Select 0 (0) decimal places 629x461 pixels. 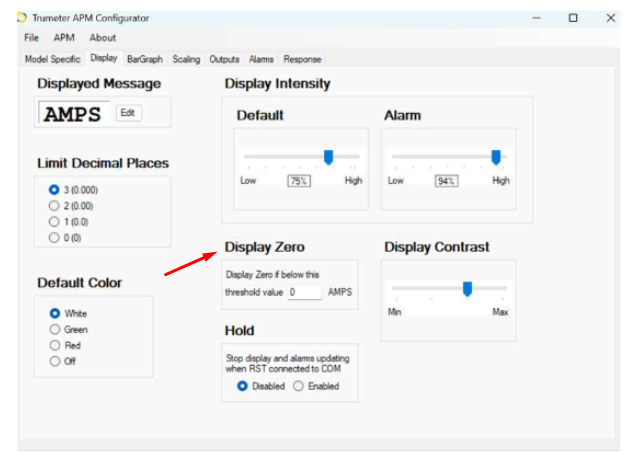[65, 238]
